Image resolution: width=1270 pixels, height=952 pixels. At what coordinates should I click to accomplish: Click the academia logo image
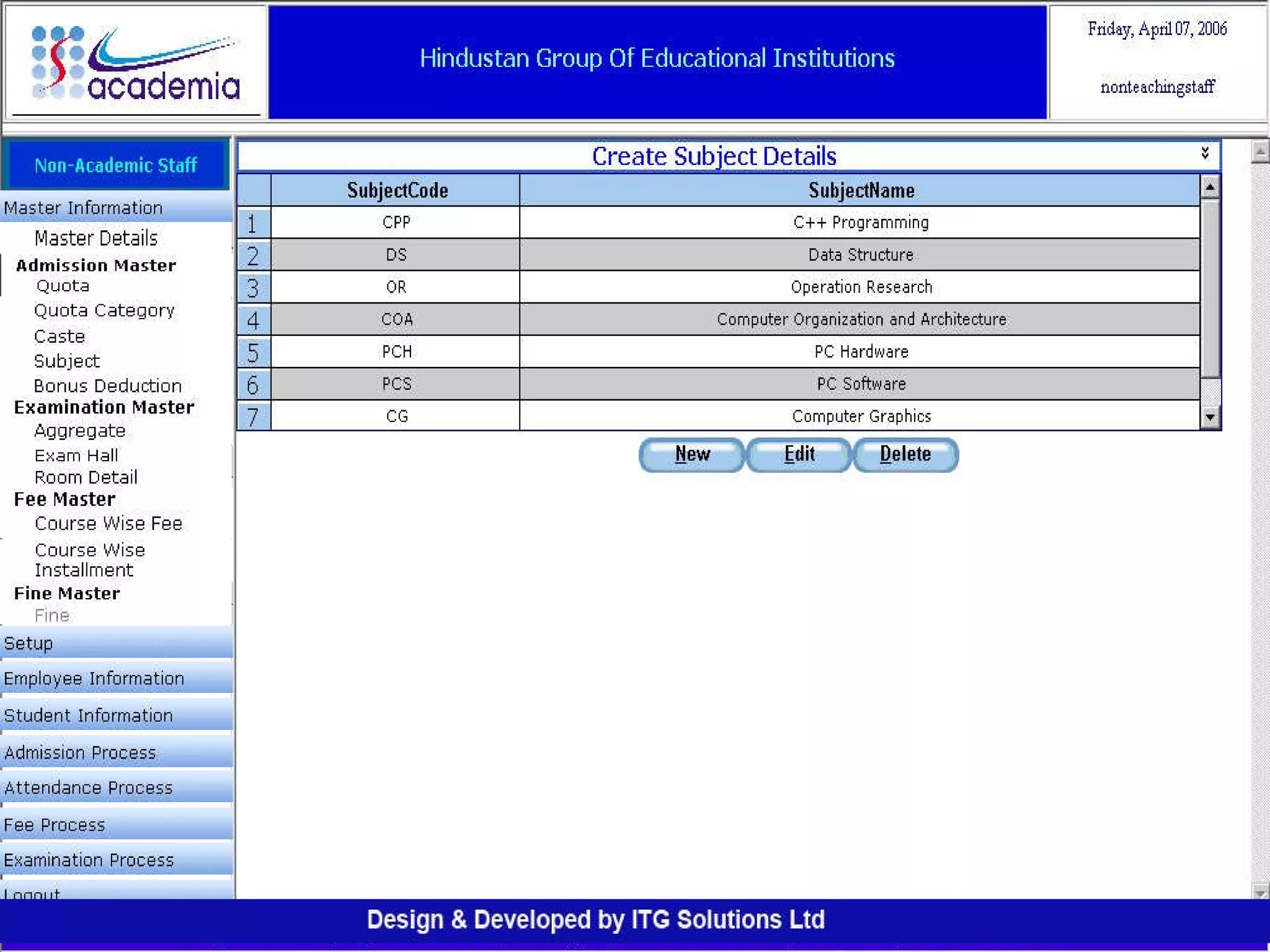pos(135,63)
